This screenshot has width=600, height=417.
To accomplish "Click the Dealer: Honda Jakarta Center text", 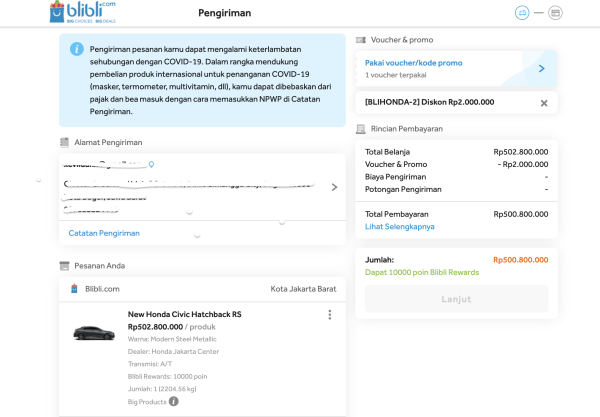I will click(x=173, y=351).
